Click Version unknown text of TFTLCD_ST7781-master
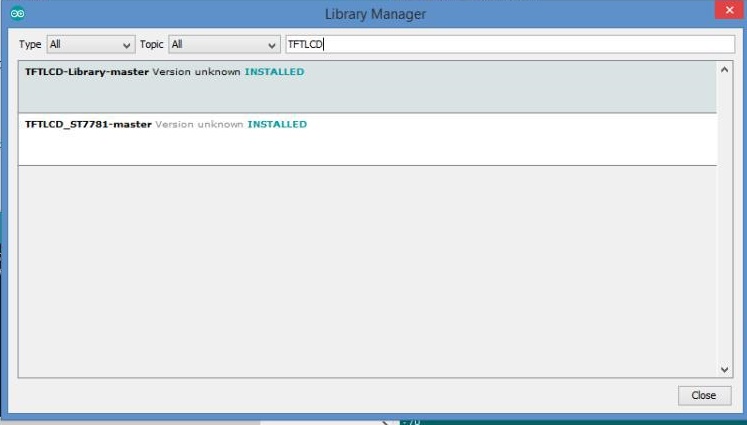This screenshot has height=425, width=747. [199, 124]
